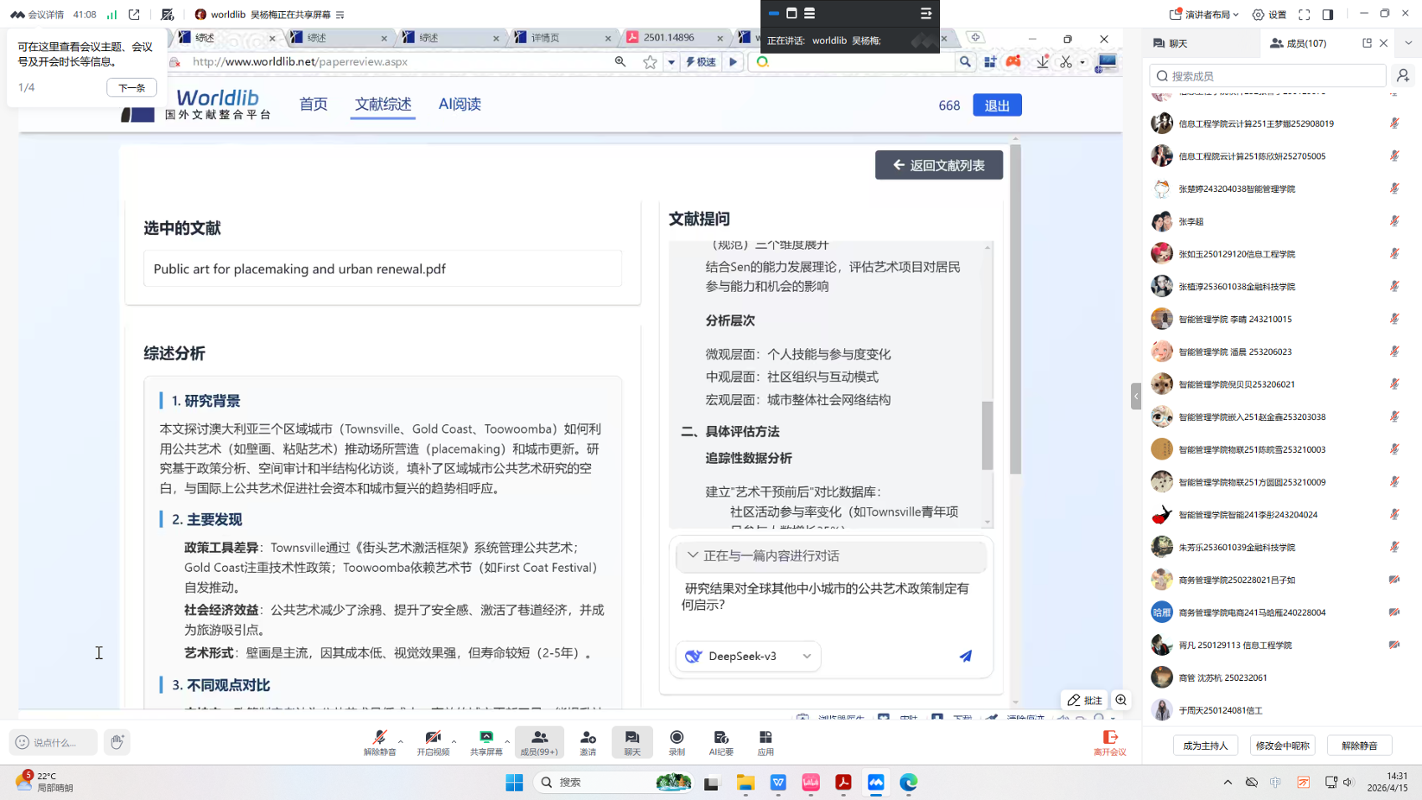1422x800 pixels.
Task: Click the add member icon beside search
Action: 1403,76
